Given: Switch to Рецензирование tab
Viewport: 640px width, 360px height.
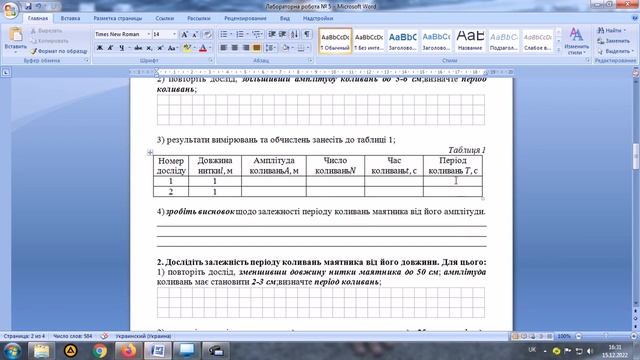Looking at the screenshot, I should pyautogui.click(x=245, y=18).
